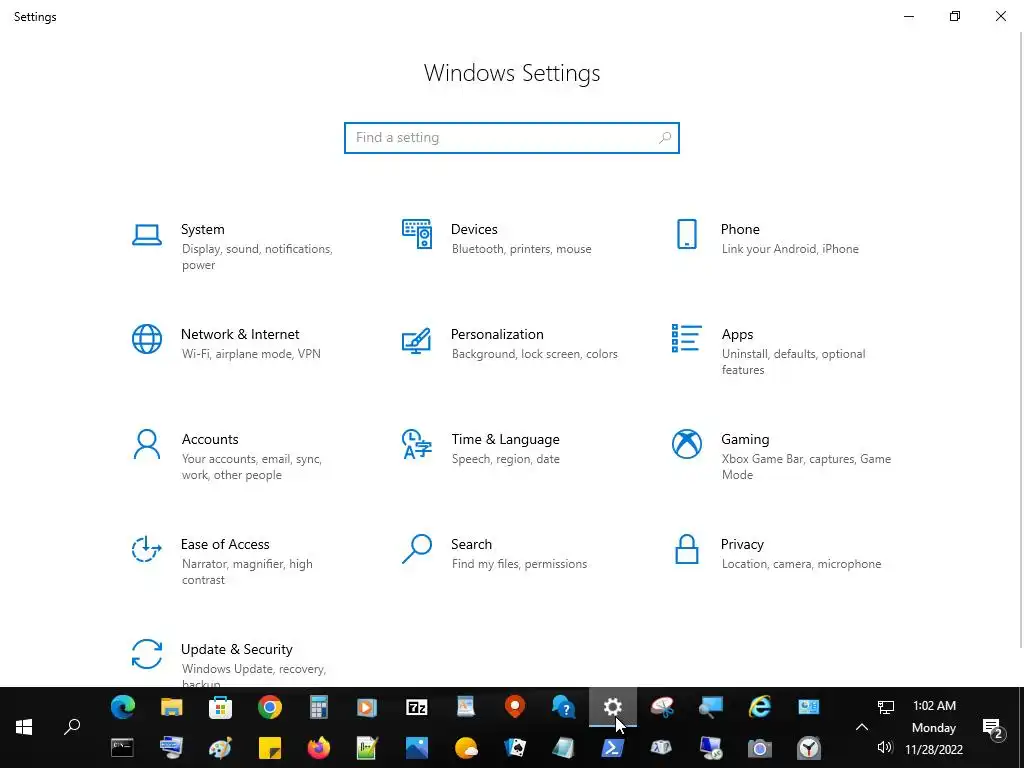Image resolution: width=1024 pixels, height=768 pixels.
Task: Open Gaming Xbox icon
Action: tap(686, 444)
